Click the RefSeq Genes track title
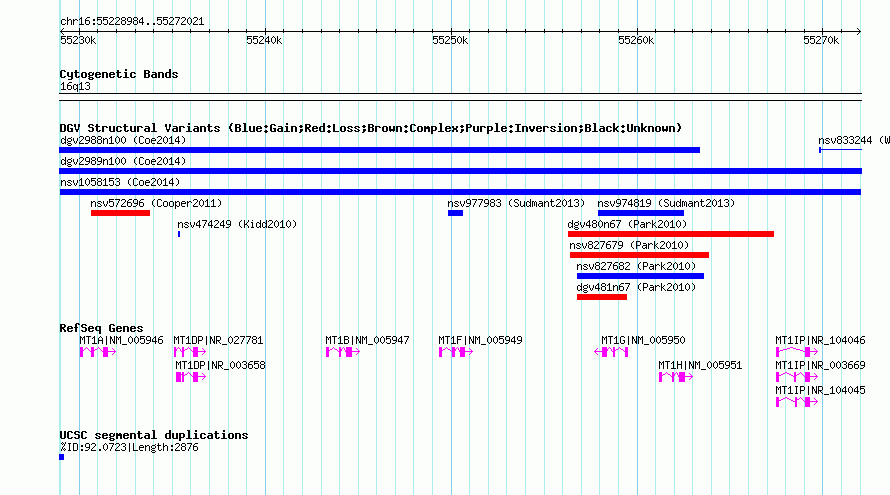 (x=101, y=328)
